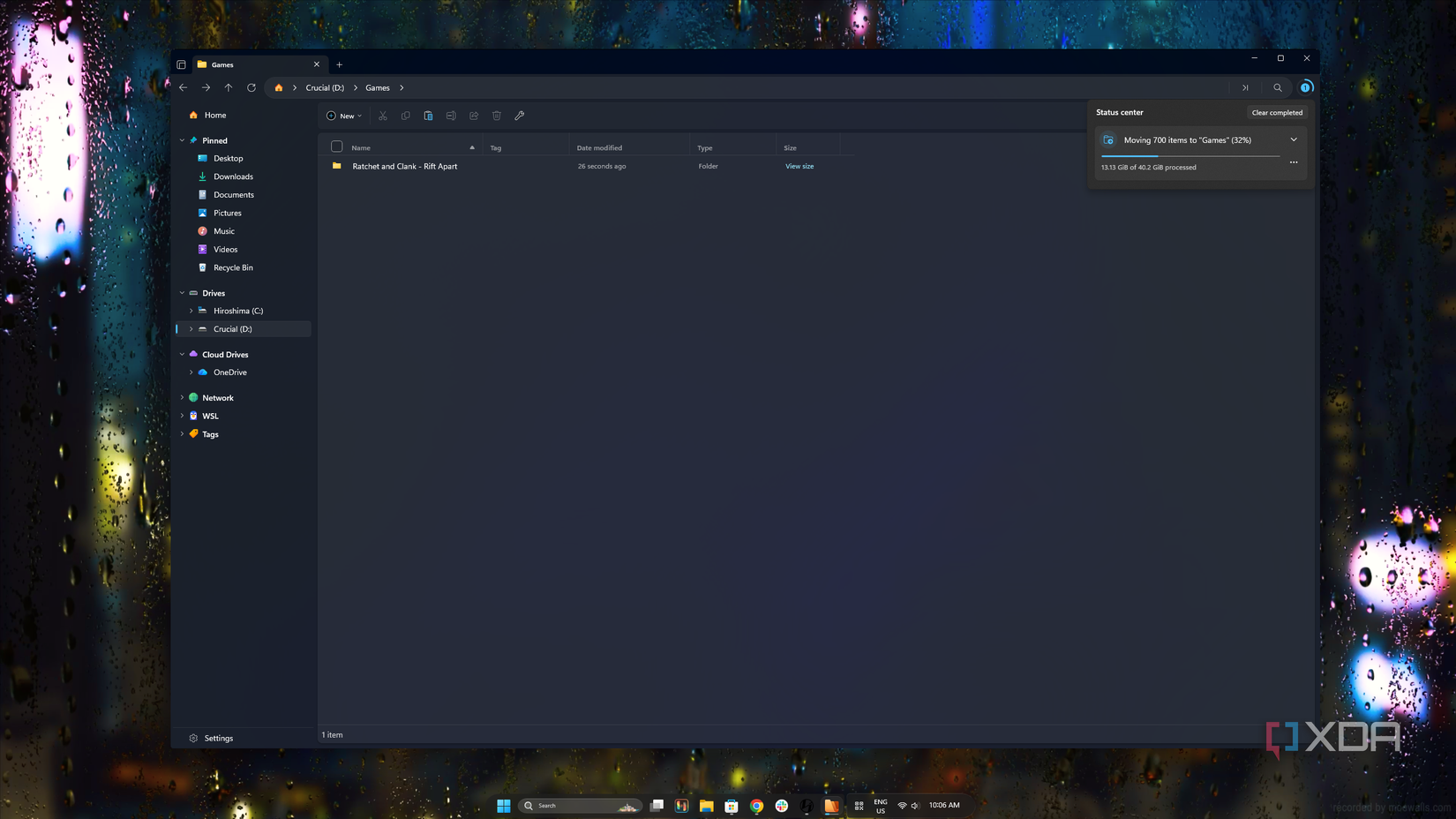The image size is (1456, 819).
Task: Tick the select-all checkbox in header
Action: pyautogui.click(x=336, y=147)
